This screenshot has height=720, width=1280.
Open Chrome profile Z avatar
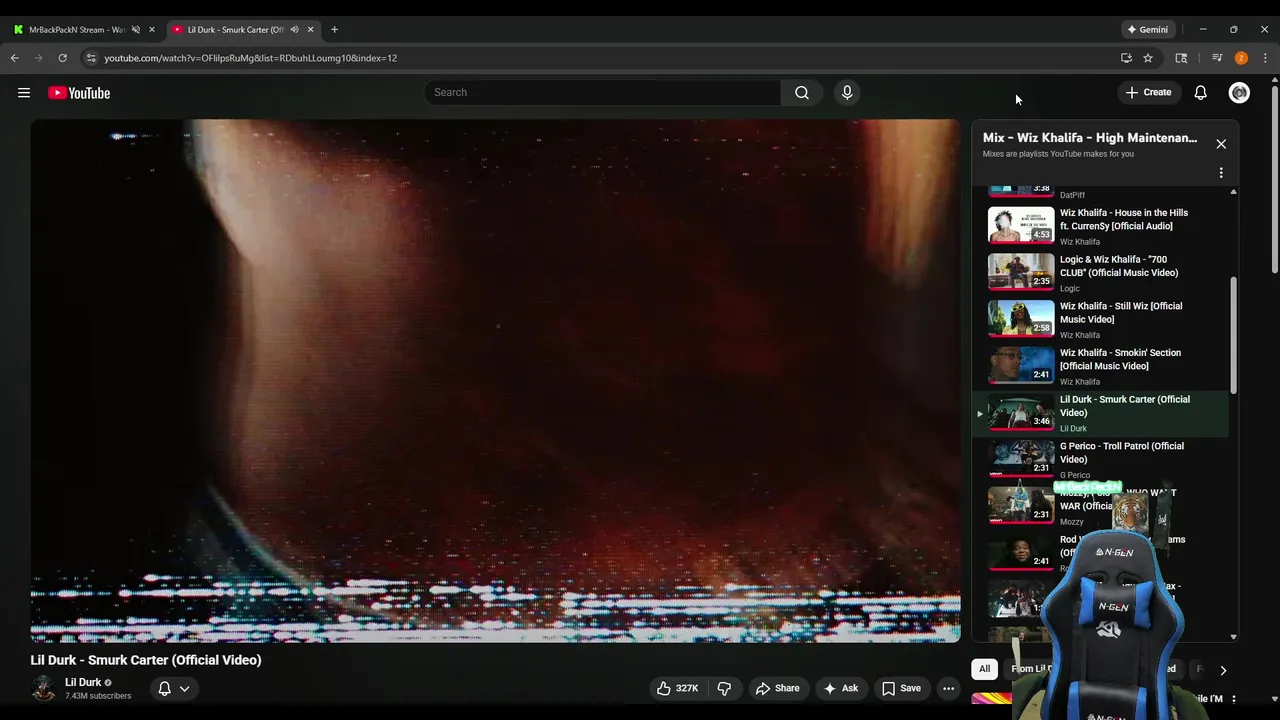tap(1241, 58)
